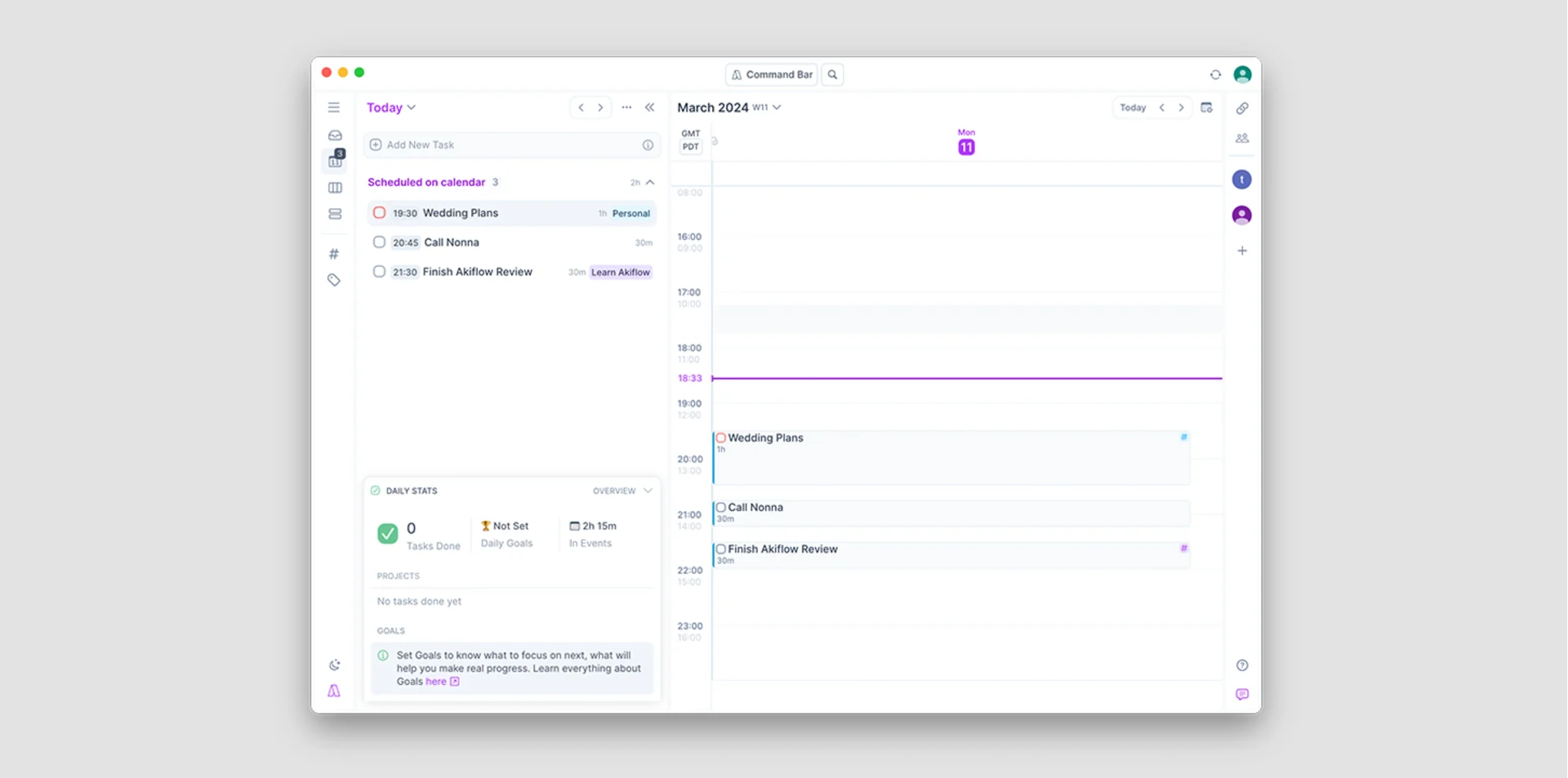Click the search magnifier icon beside Command Bar

point(832,74)
